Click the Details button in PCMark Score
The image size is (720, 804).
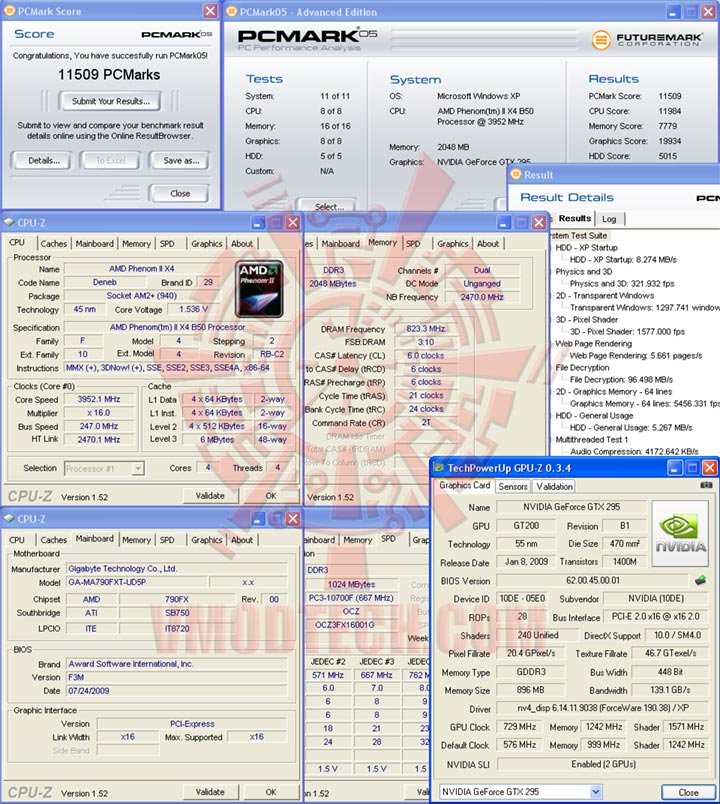point(44,160)
